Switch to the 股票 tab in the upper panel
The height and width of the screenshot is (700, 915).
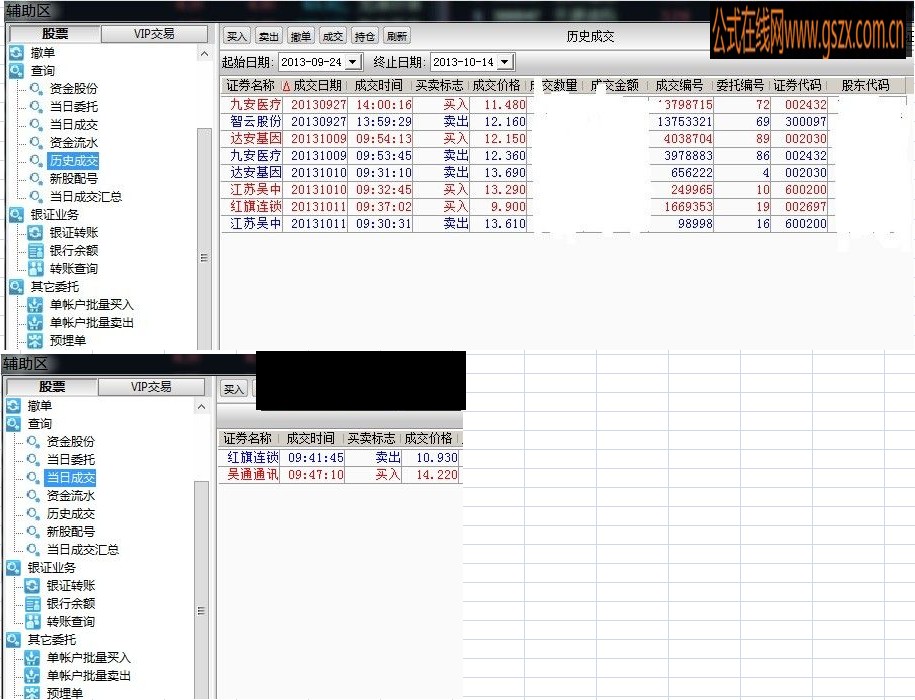click(55, 34)
